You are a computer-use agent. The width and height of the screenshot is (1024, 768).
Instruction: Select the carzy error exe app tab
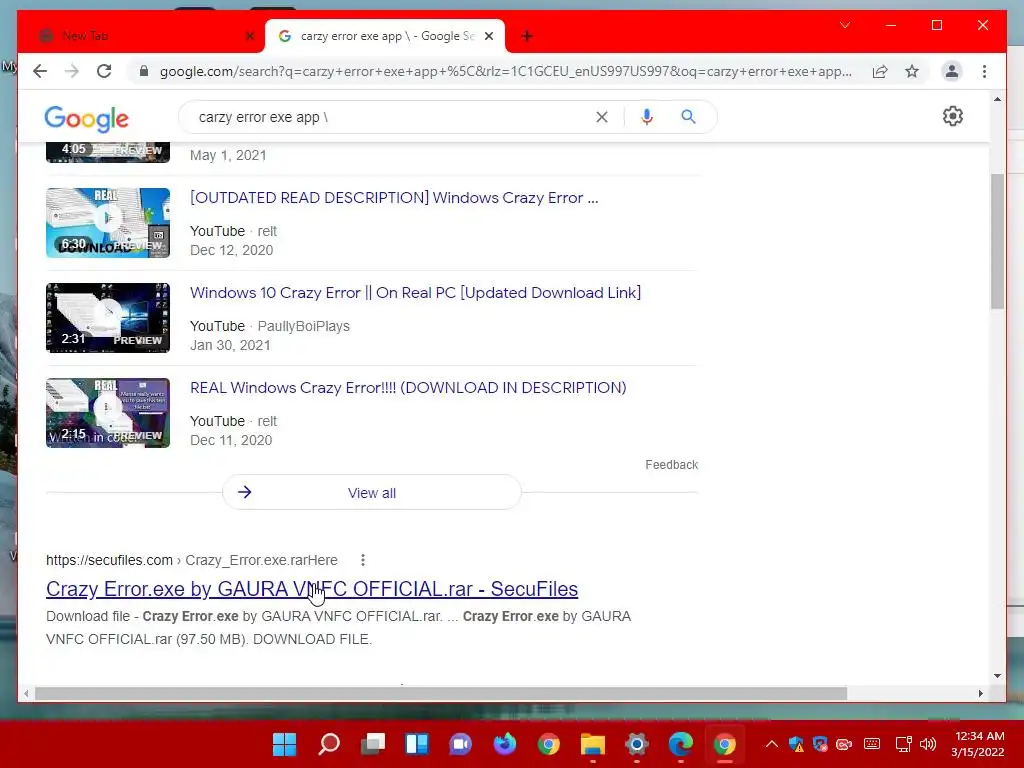(385, 36)
